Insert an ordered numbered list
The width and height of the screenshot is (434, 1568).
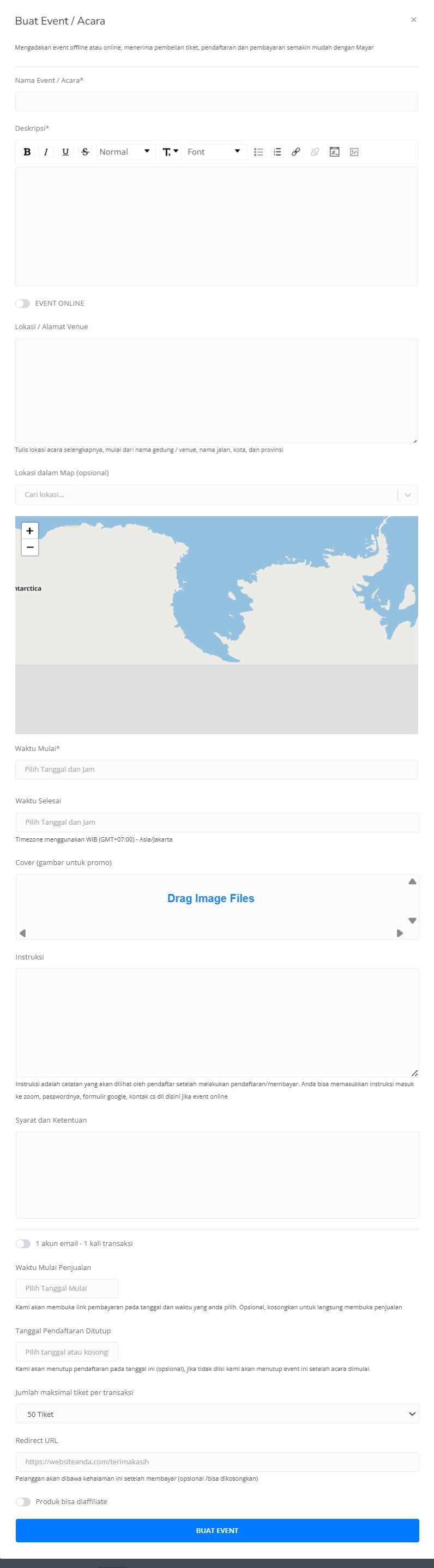(277, 152)
